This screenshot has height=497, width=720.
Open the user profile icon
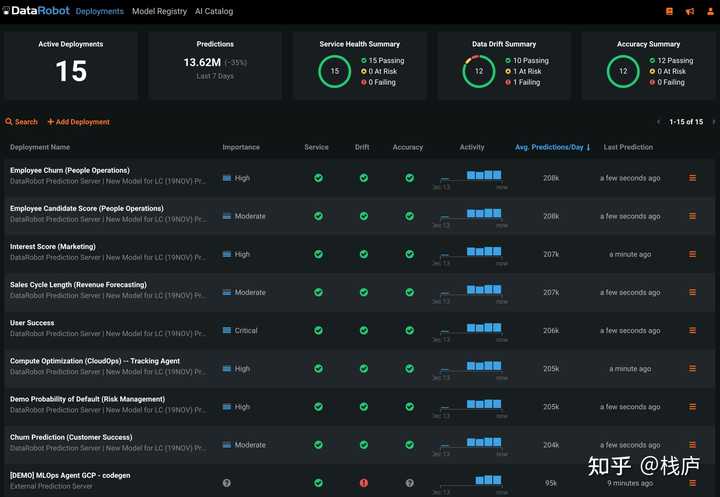[710, 11]
